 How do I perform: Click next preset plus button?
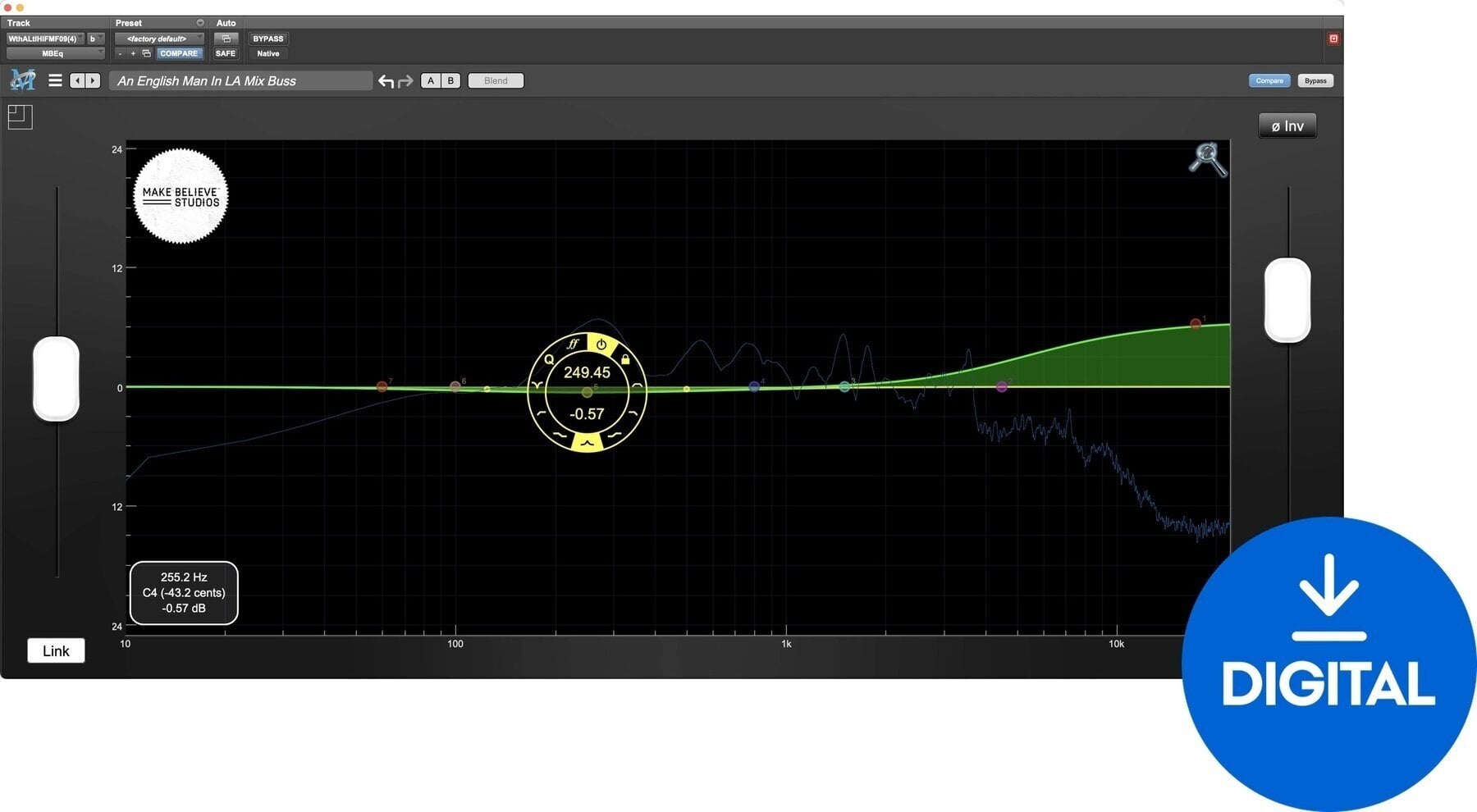coord(133,53)
